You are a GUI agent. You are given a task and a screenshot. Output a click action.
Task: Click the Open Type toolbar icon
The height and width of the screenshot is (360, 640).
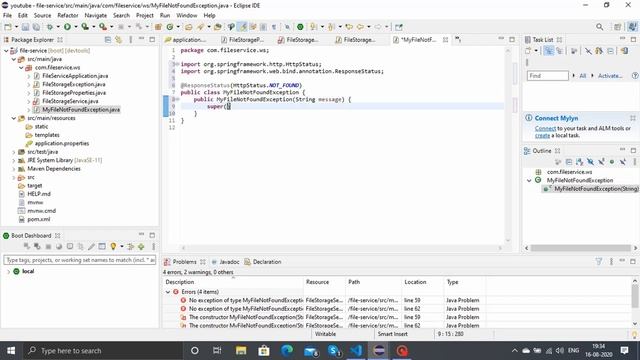pyautogui.click(x=189, y=27)
